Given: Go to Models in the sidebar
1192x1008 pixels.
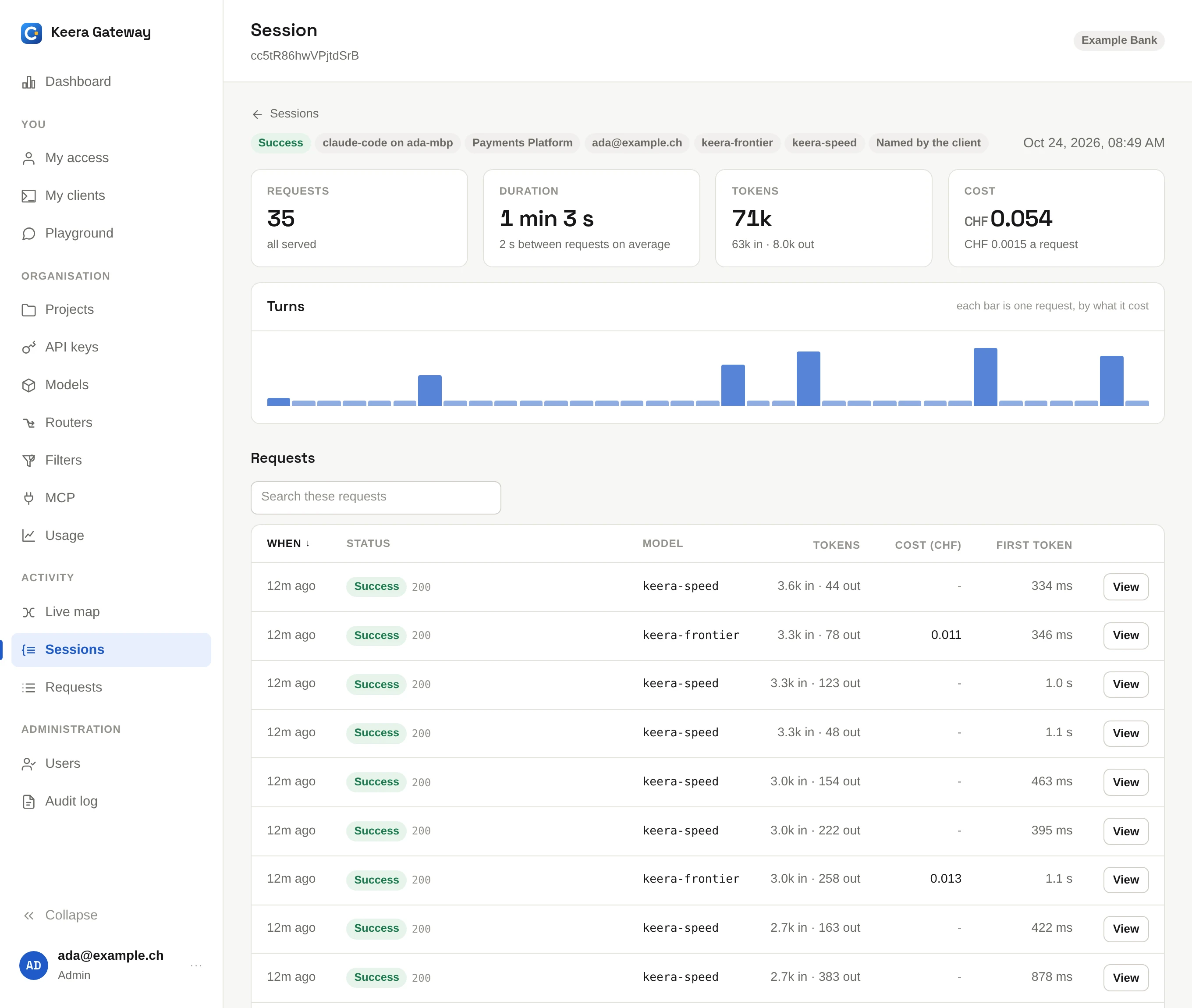Looking at the screenshot, I should click(111, 385).
